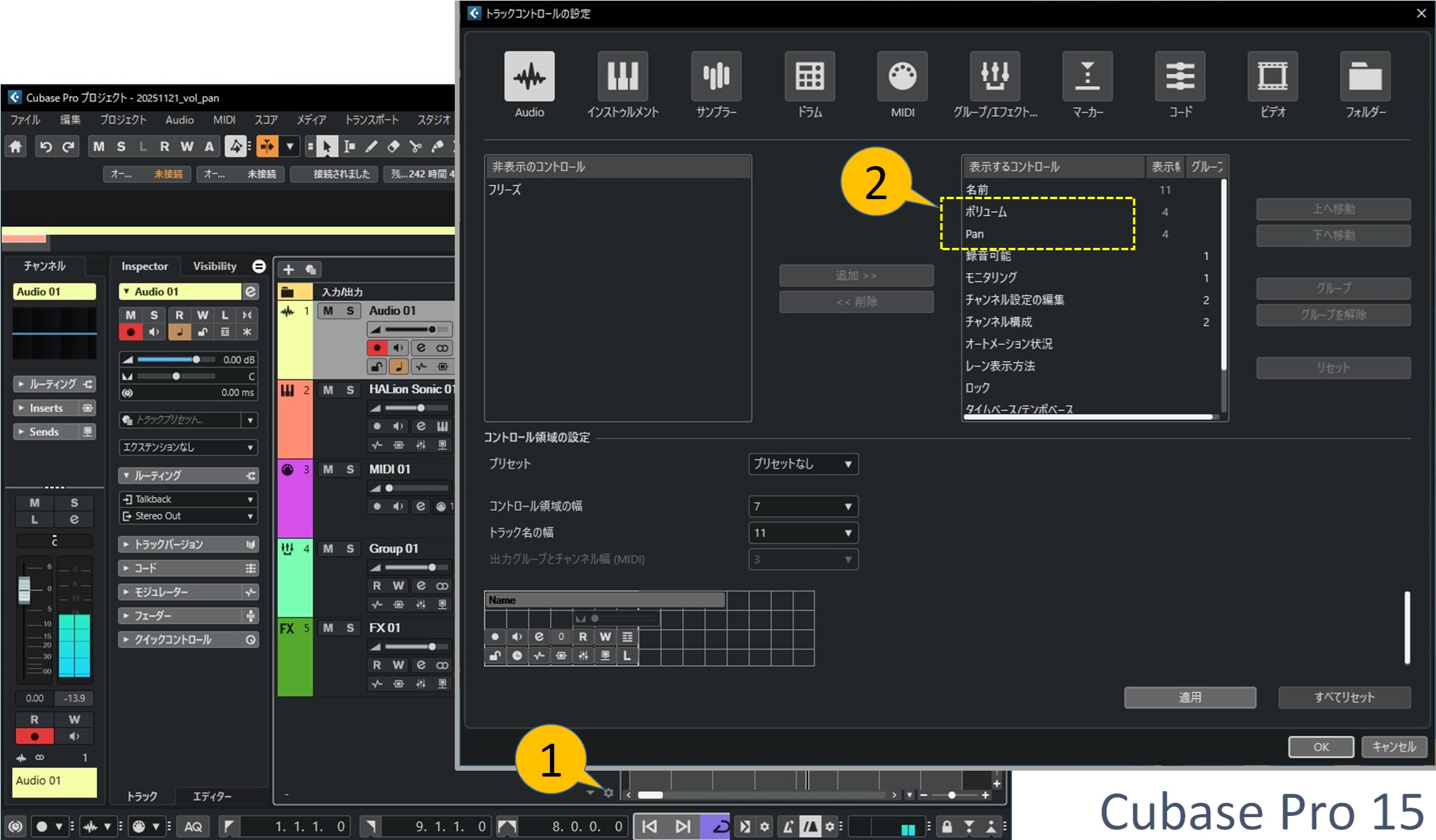Select the Sampler track type icon
Screen dimensions: 1436x840
click(x=716, y=76)
